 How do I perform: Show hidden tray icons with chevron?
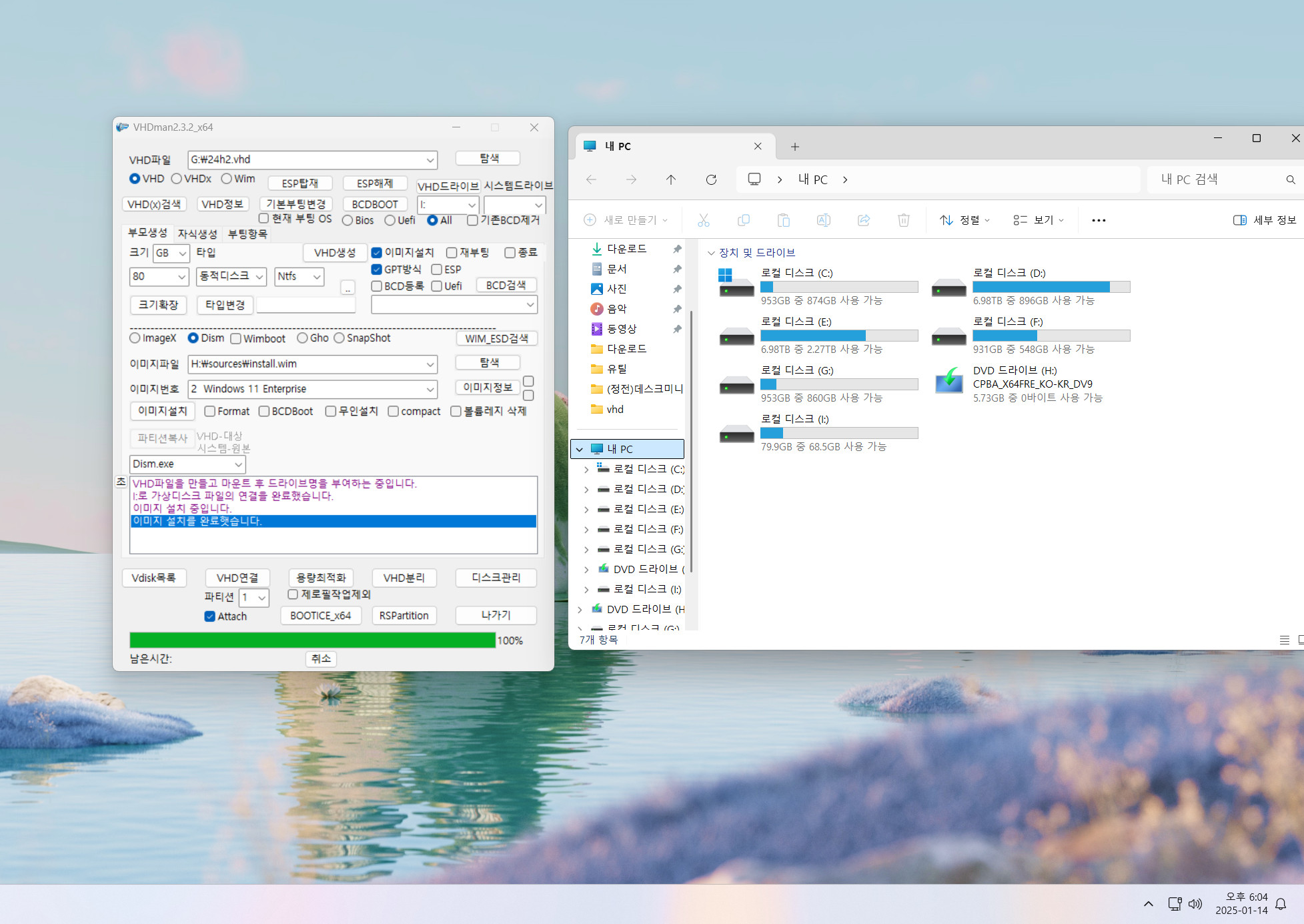point(1148,904)
